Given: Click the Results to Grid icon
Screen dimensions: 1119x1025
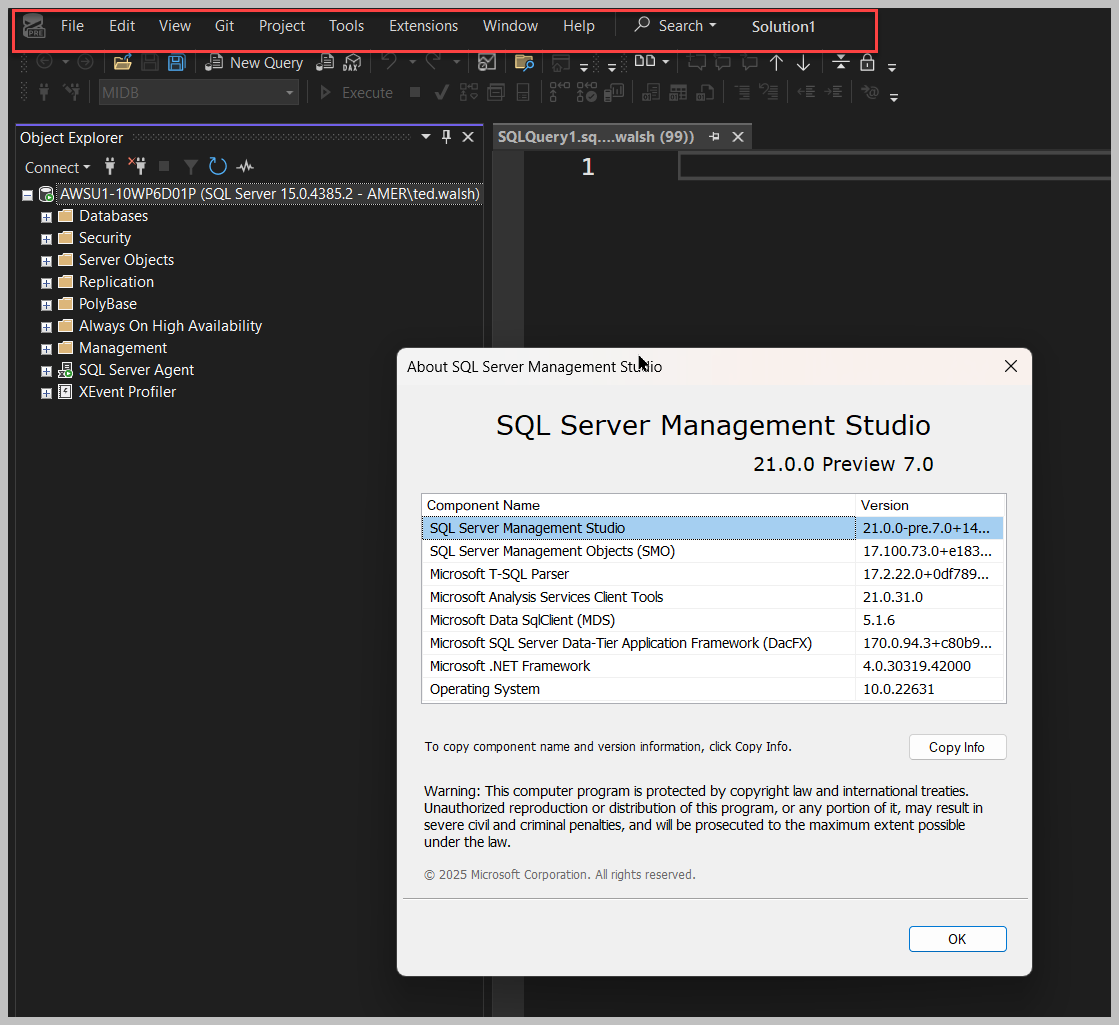Looking at the screenshot, I should (678, 92).
